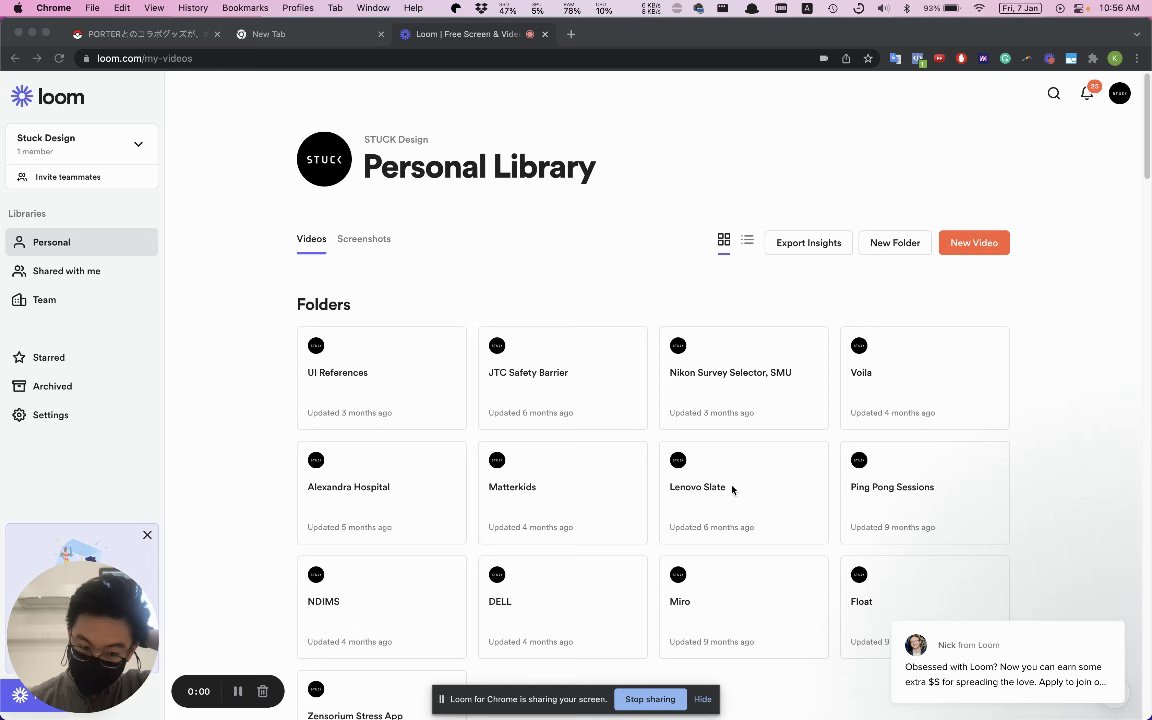Share this page icon in address bar
Viewport: 1152px width, 720px height.
(846, 58)
